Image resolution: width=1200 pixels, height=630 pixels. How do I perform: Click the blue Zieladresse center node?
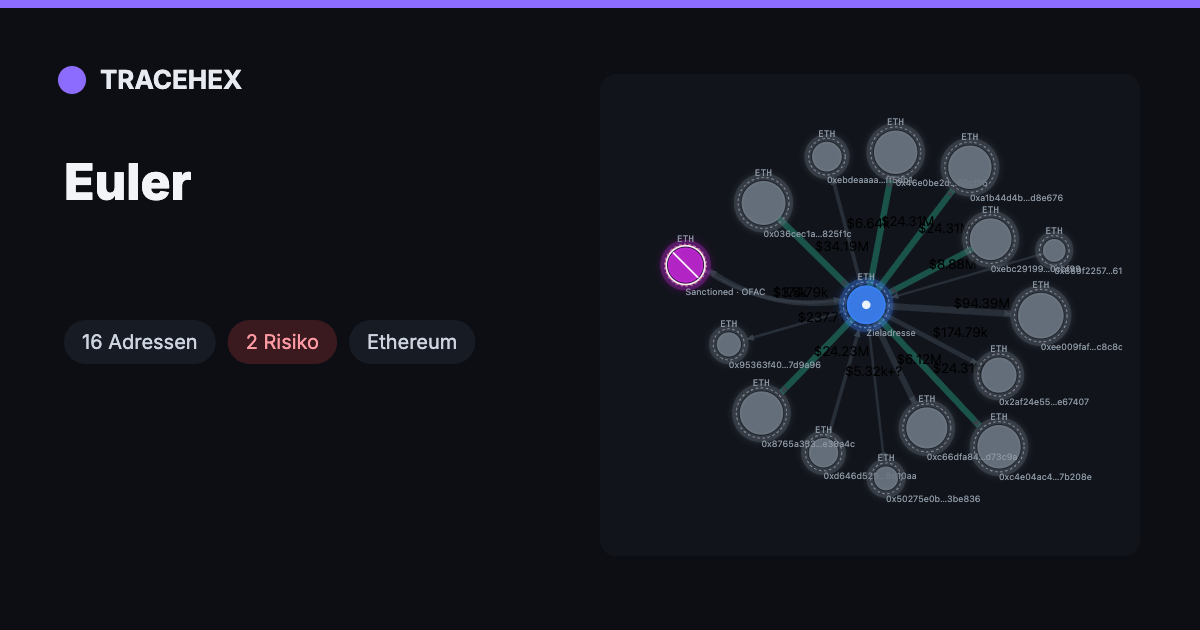pyautogui.click(x=866, y=305)
